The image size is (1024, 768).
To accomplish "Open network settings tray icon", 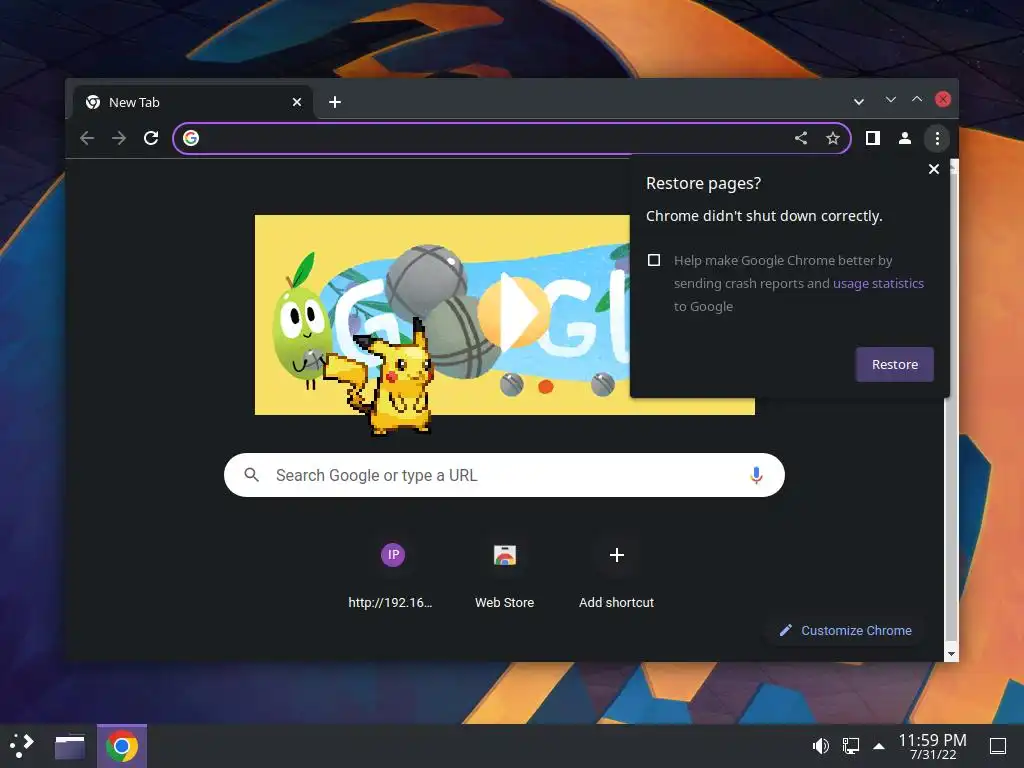I will [850, 746].
